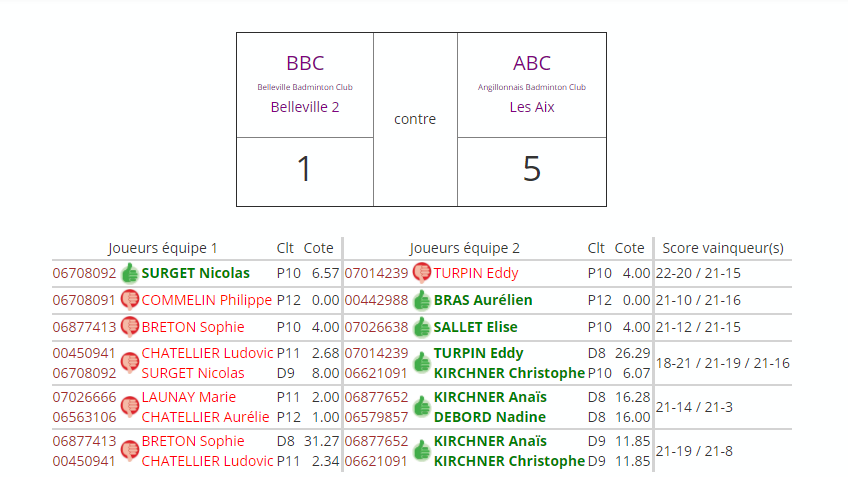Click green thumbs-up beside SURGET Nicolas
848x477 pixels.
coord(130,273)
